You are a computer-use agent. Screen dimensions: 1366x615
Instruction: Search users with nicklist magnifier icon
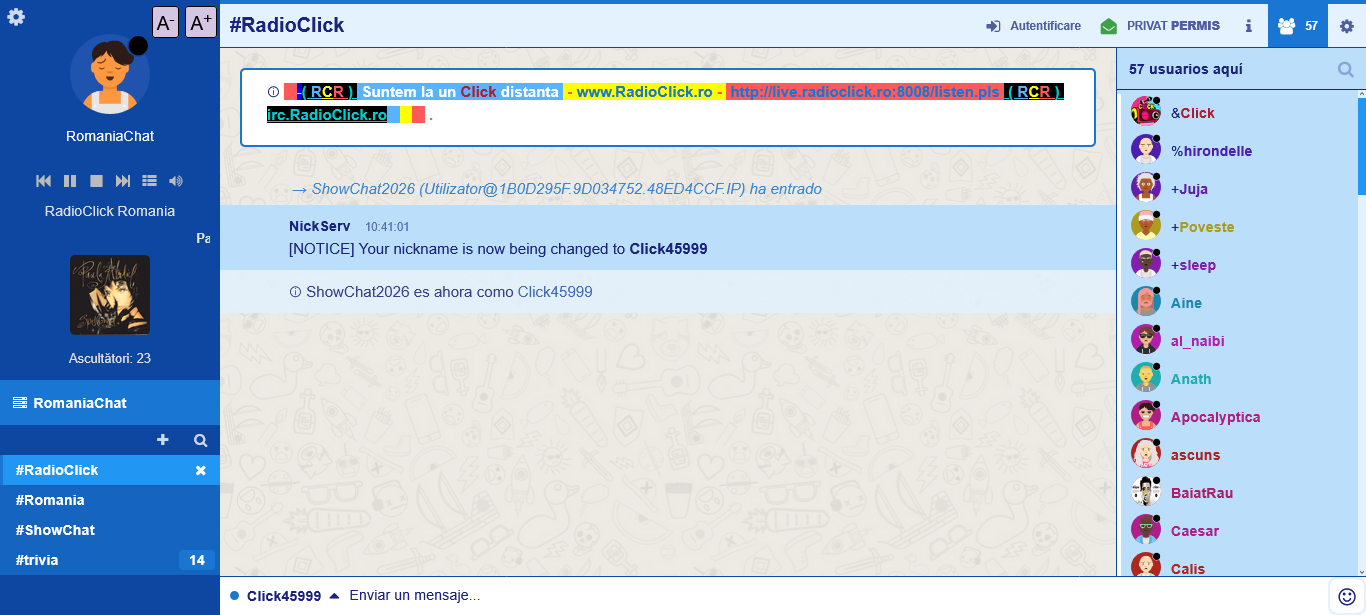[x=1346, y=69]
